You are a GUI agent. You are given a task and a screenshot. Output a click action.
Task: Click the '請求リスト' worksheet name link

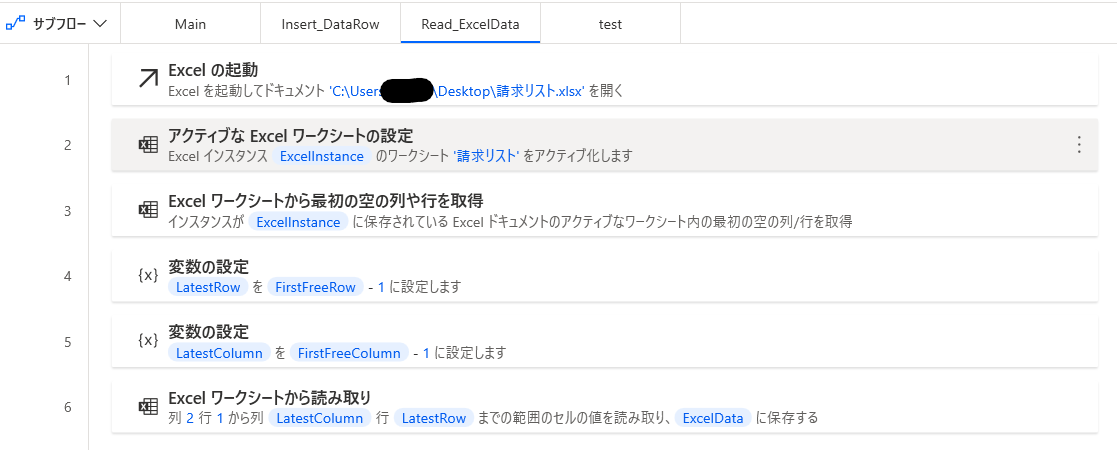point(487,156)
